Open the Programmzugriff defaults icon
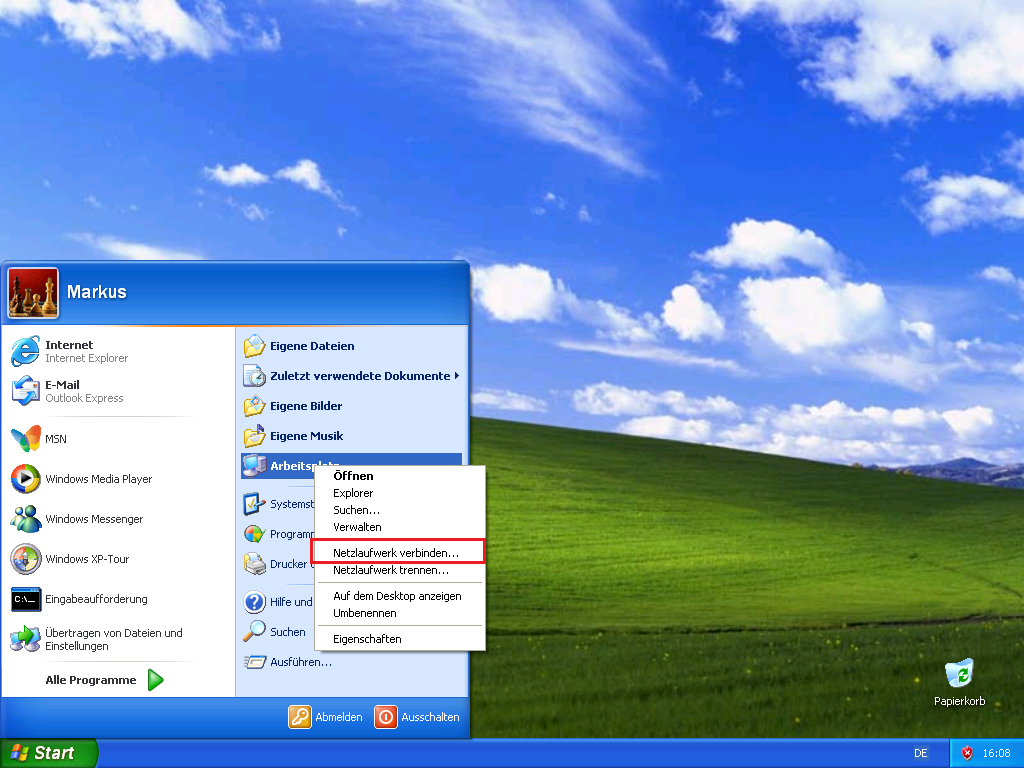This screenshot has height=768, width=1024. point(254,534)
